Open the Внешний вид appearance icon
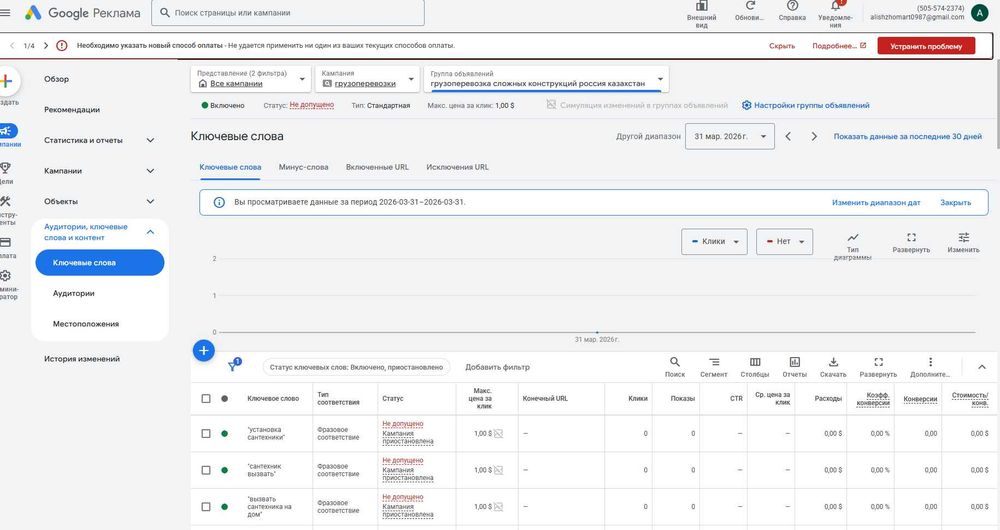The image size is (1000, 530). click(702, 6)
